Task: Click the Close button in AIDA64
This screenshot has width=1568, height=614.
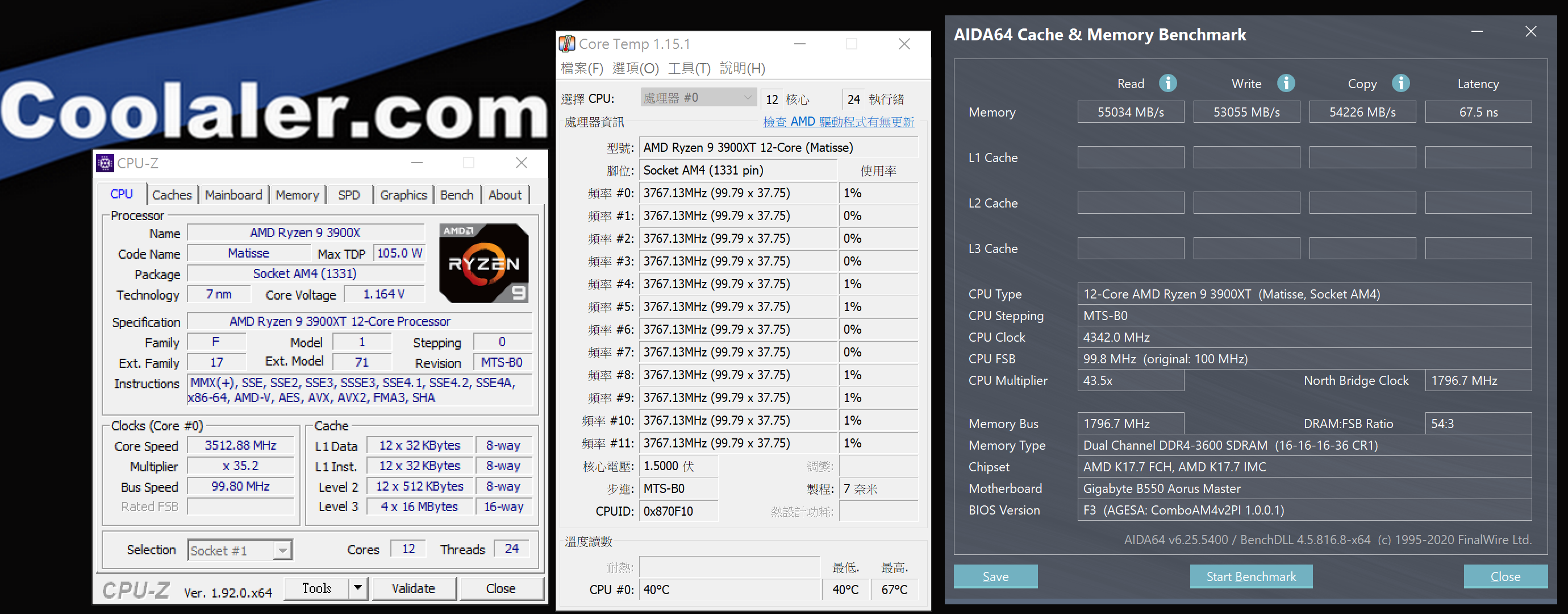Action: (x=1506, y=576)
